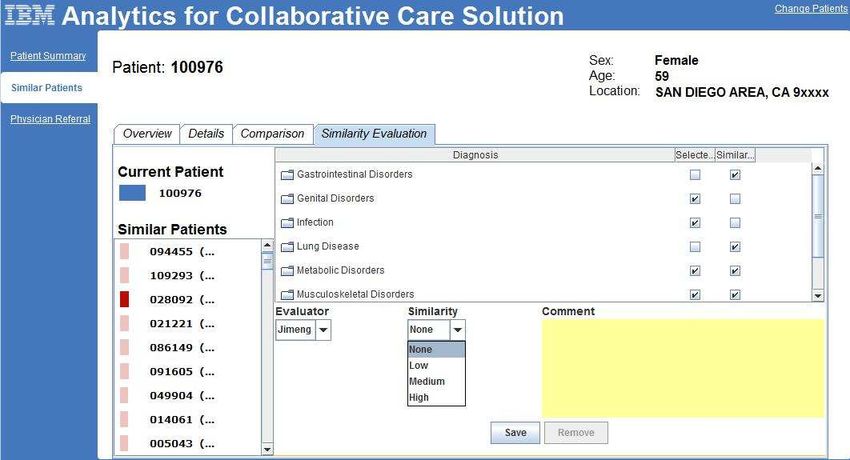Open the Metabolic Disorders folder icon

click(287, 271)
